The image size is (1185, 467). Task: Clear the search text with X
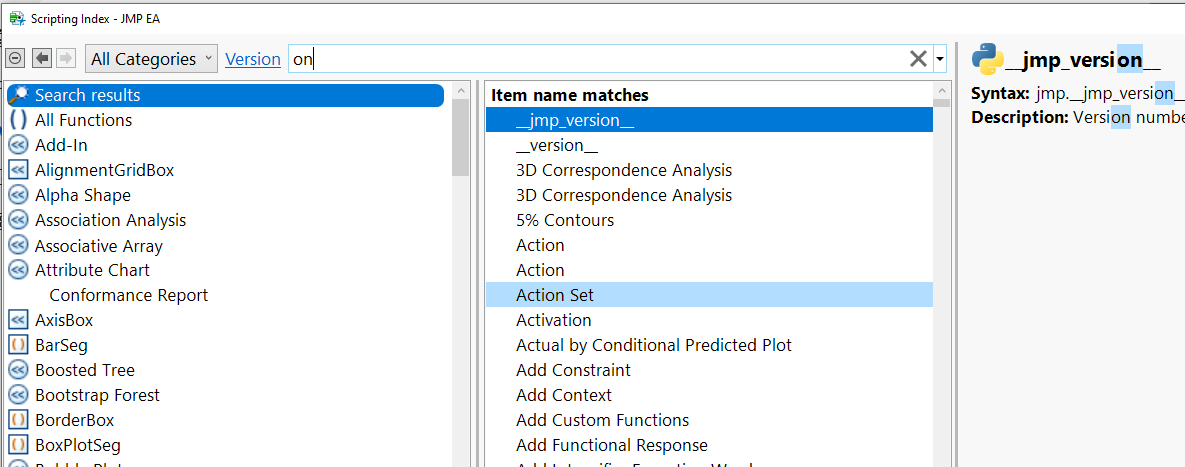pyautogui.click(x=918, y=59)
